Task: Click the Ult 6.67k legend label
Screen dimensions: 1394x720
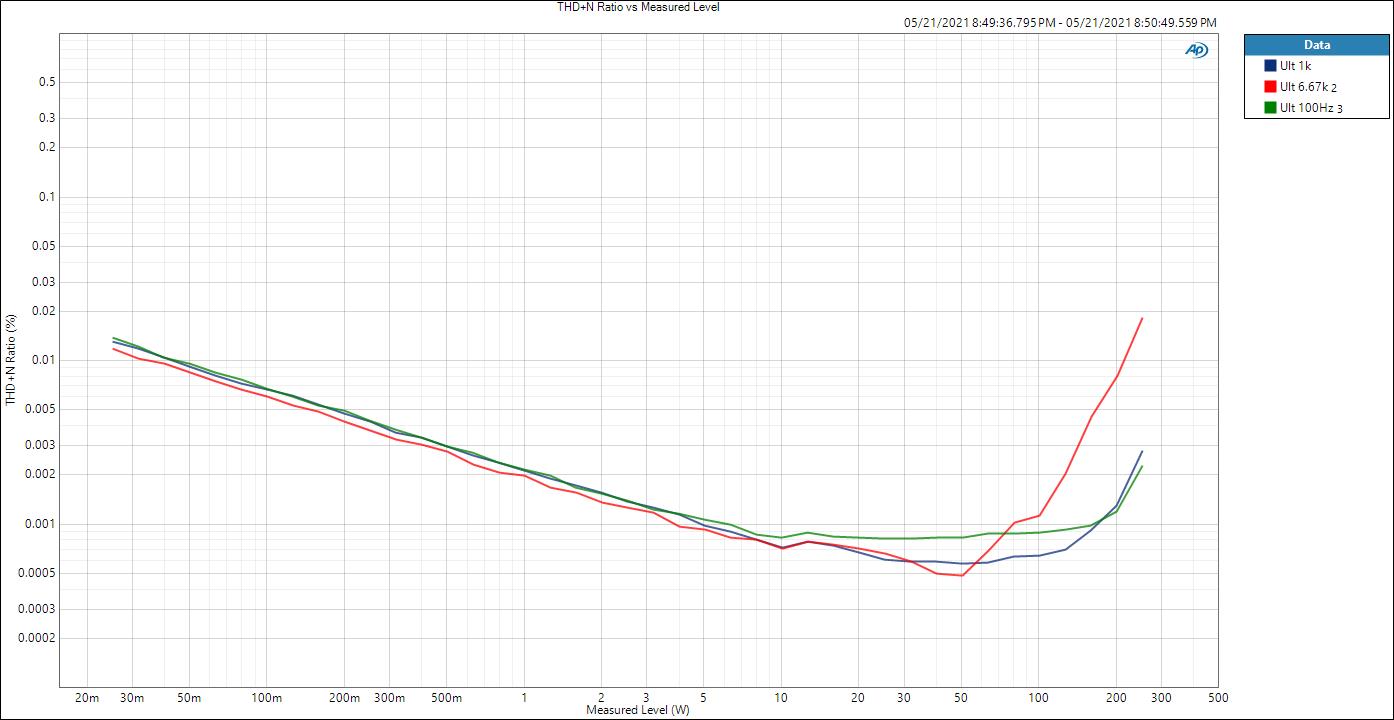Action: coord(1303,87)
